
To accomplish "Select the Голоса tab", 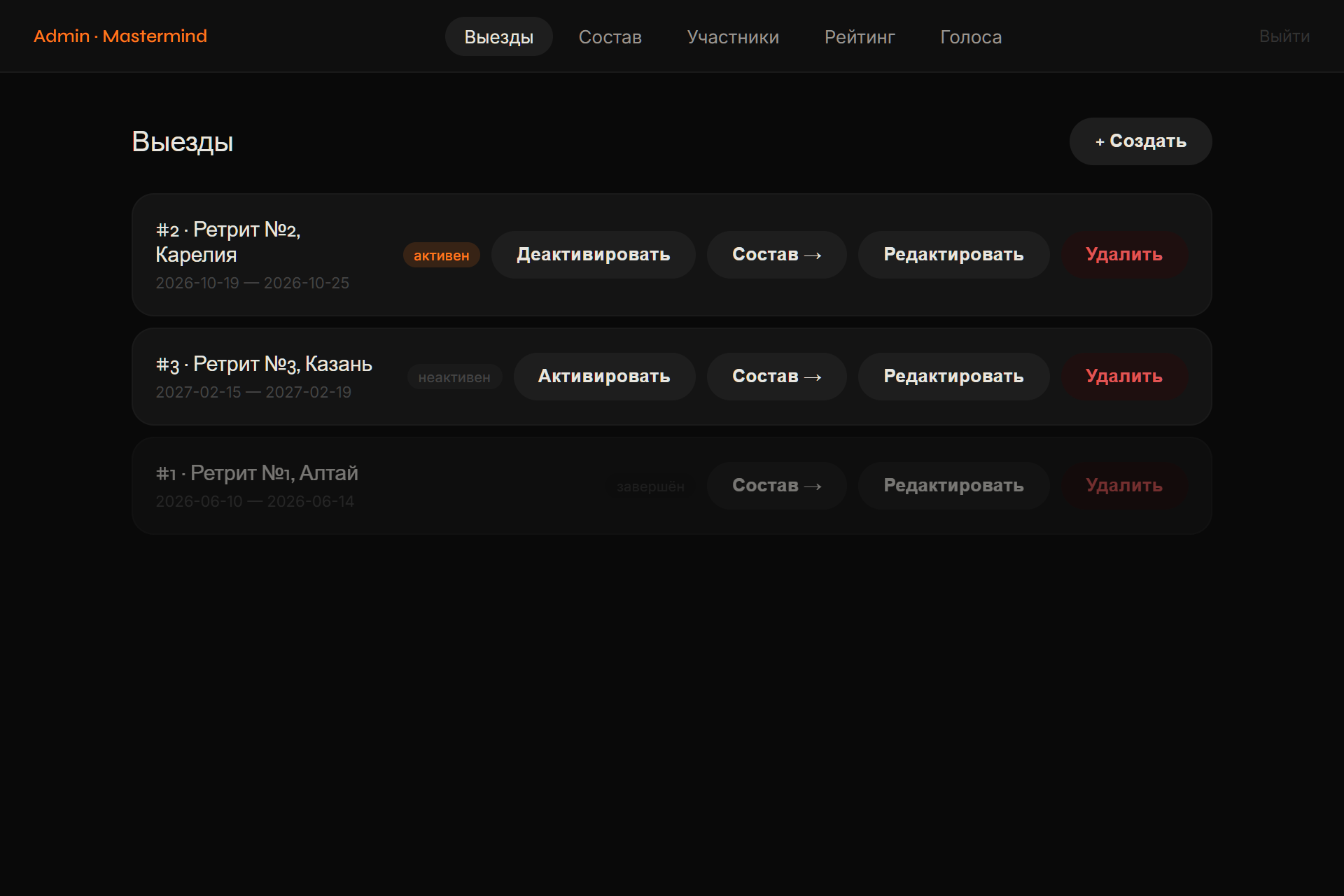I will (971, 36).
